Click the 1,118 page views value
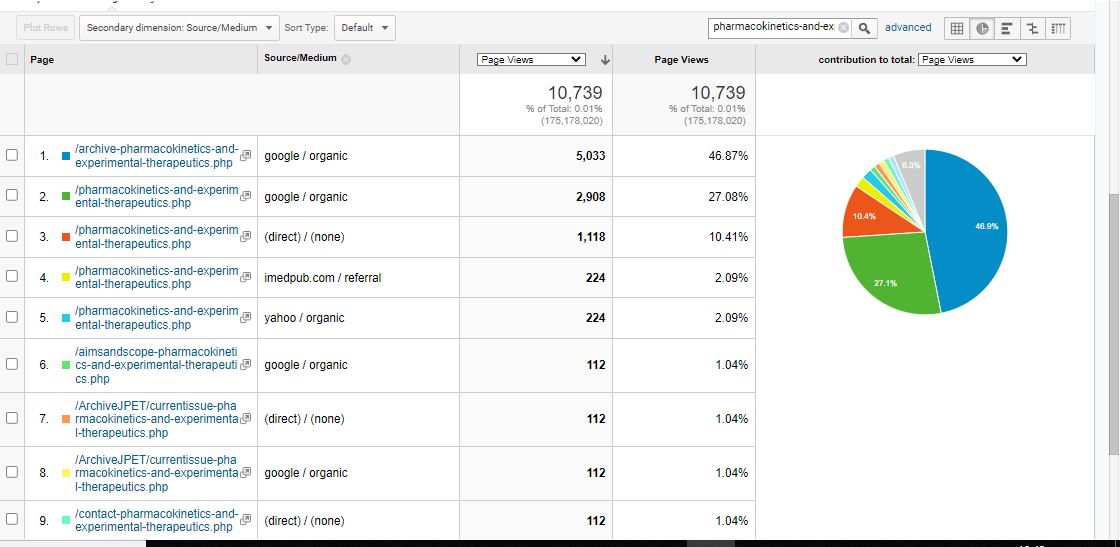Screen dimensions: 1120x547 click(x=591, y=236)
